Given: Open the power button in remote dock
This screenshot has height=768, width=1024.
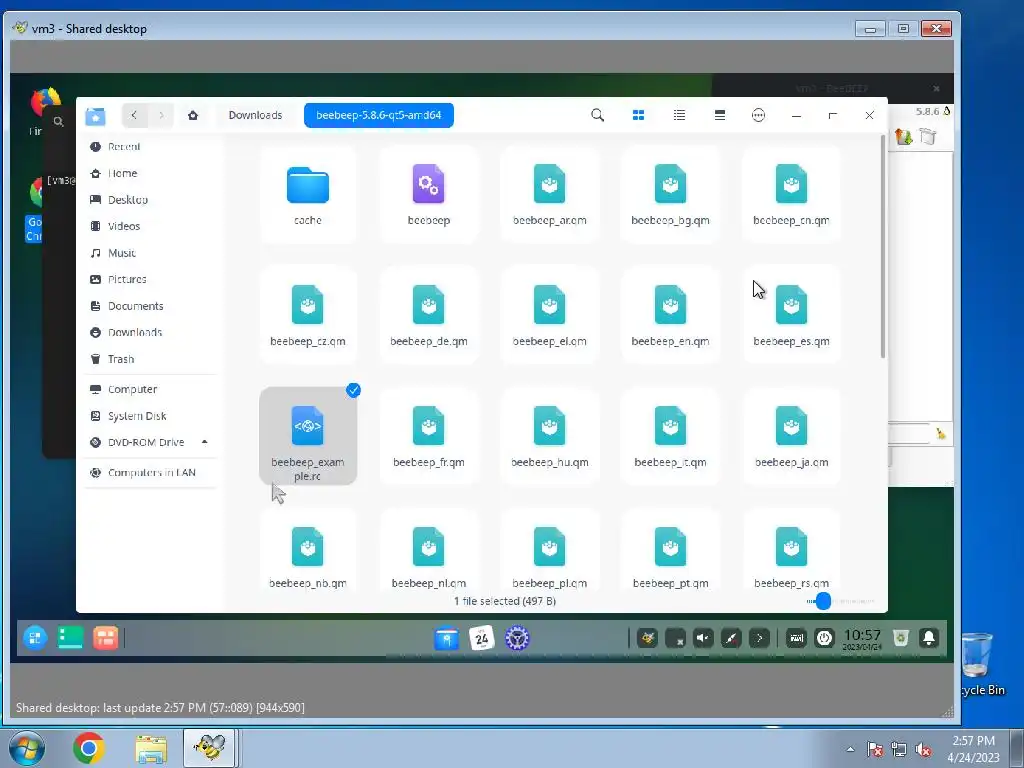Looking at the screenshot, I should click(x=825, y=638).
